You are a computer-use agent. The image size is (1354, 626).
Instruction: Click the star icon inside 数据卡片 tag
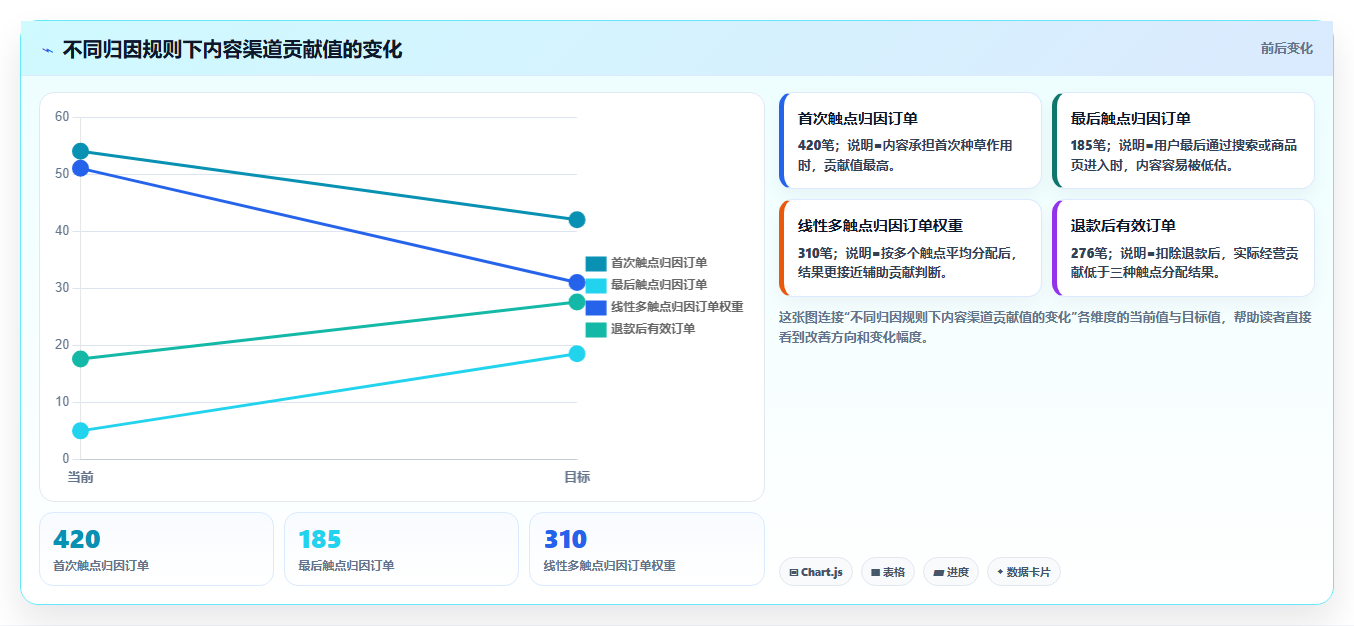point(1000,572)
